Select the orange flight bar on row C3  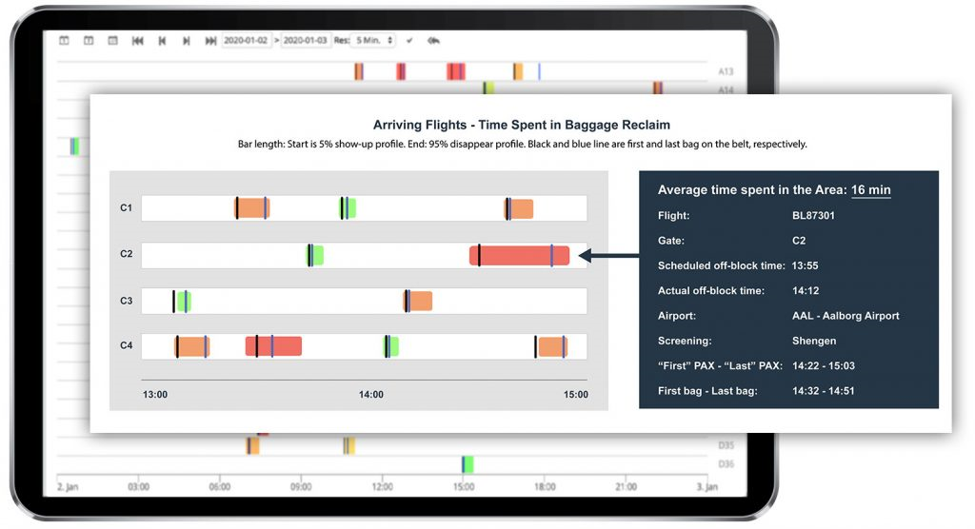point(419,301)
